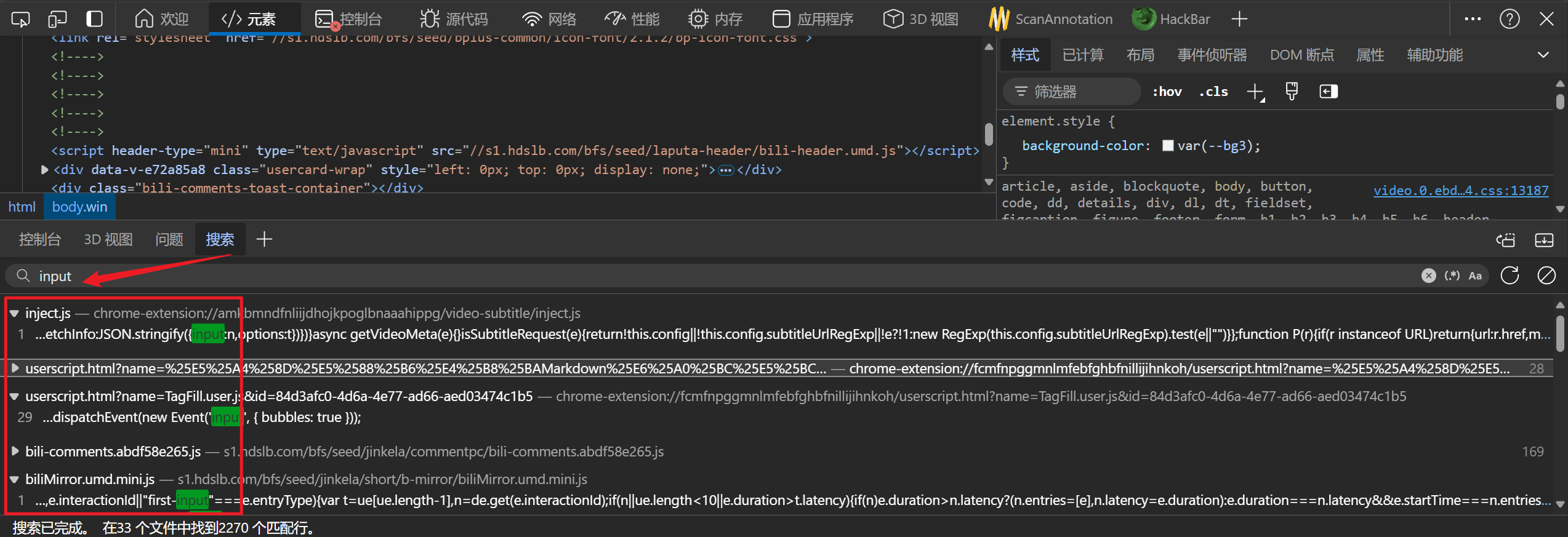The height and width of the screenshot is (537, 1568).
Task: Open the 内存 memory tab
Action: tap(715, 19)
